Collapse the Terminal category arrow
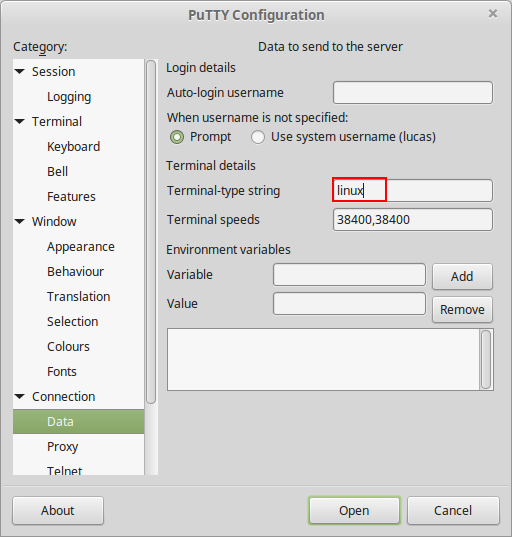The height and width of the screenshot is (537, 512). point(20,122)
